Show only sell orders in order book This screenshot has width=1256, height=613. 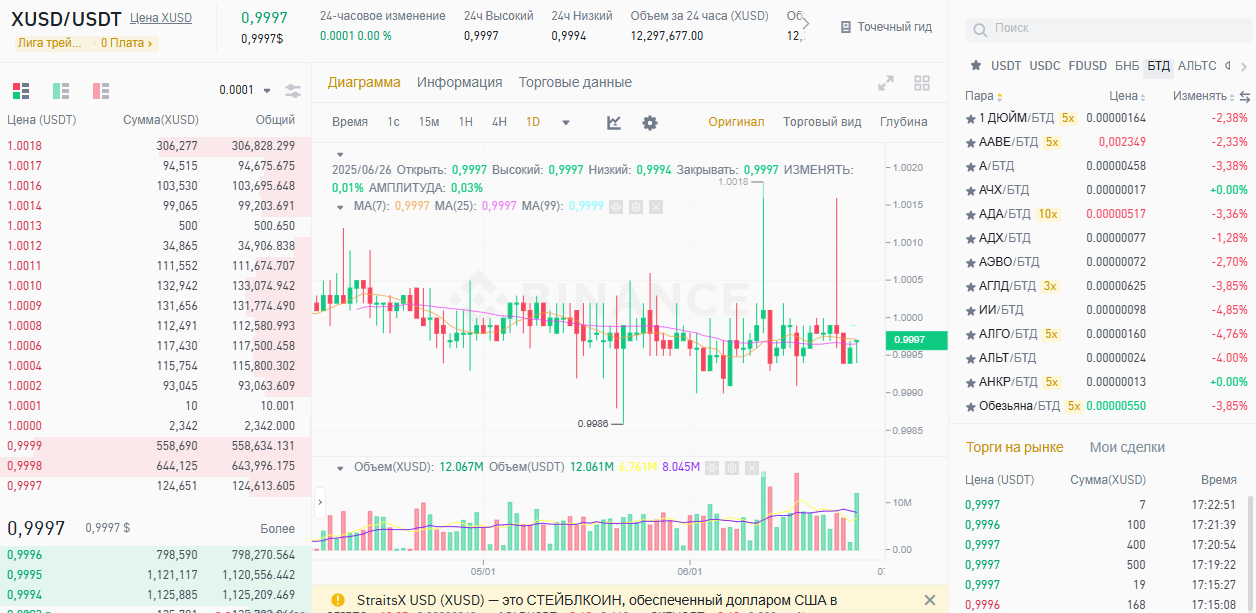(x=100, y=90)
